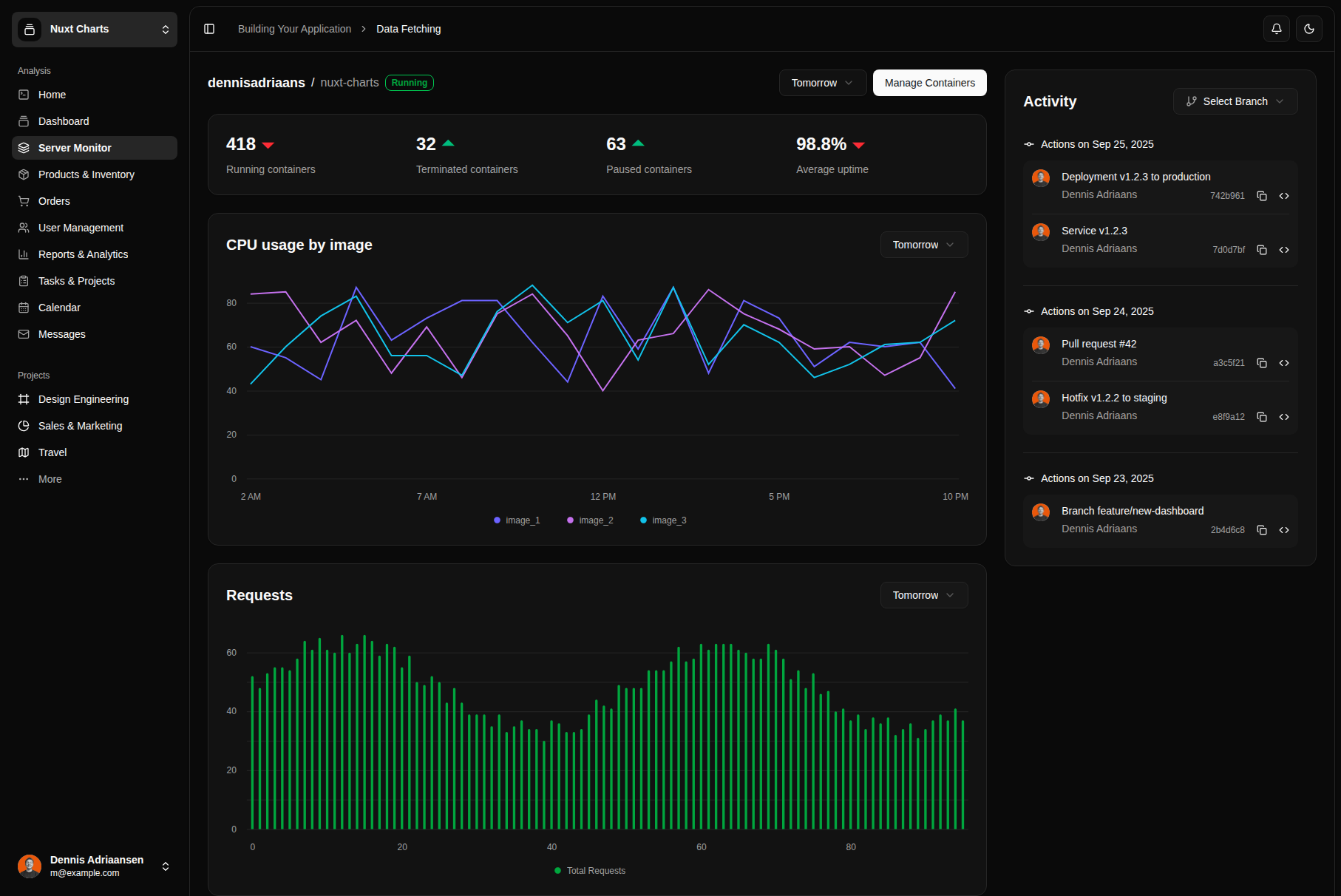Toggle dark mode with the moon icon
Viewport: 1341px width, 896px height.
coord(1308,29)
